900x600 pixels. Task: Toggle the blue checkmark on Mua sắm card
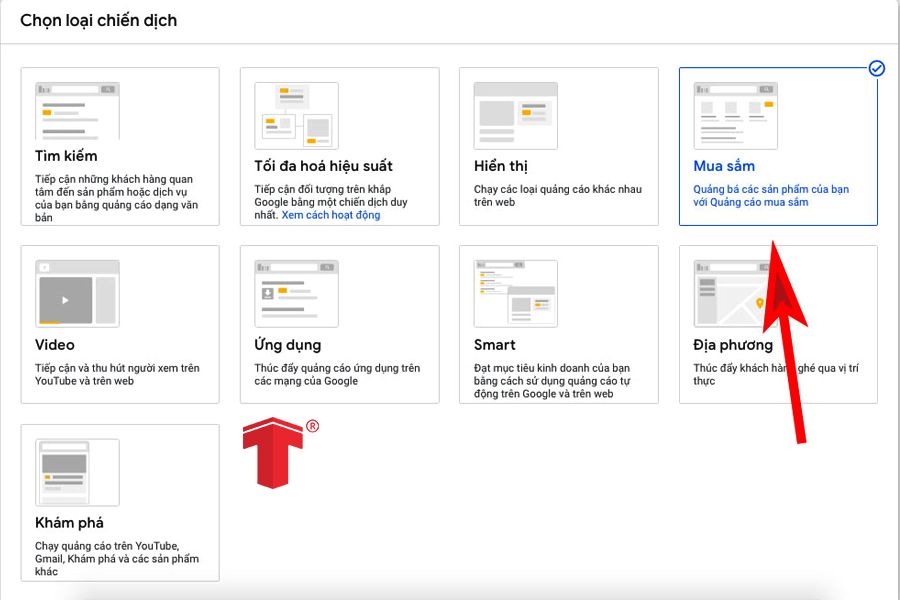click(876, 68)
